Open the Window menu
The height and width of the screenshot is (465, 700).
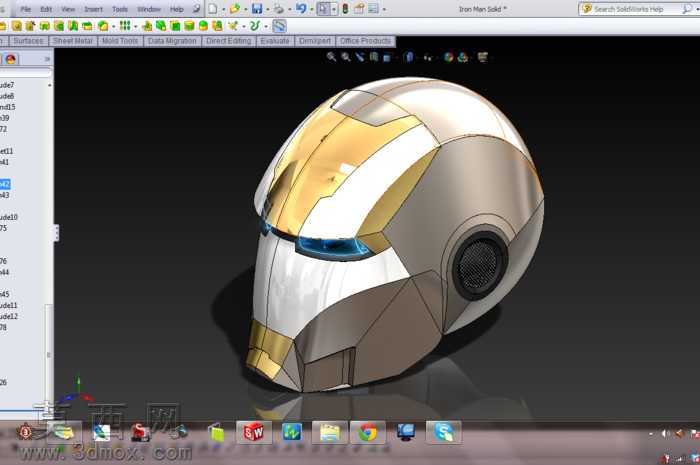coord(149,9)
